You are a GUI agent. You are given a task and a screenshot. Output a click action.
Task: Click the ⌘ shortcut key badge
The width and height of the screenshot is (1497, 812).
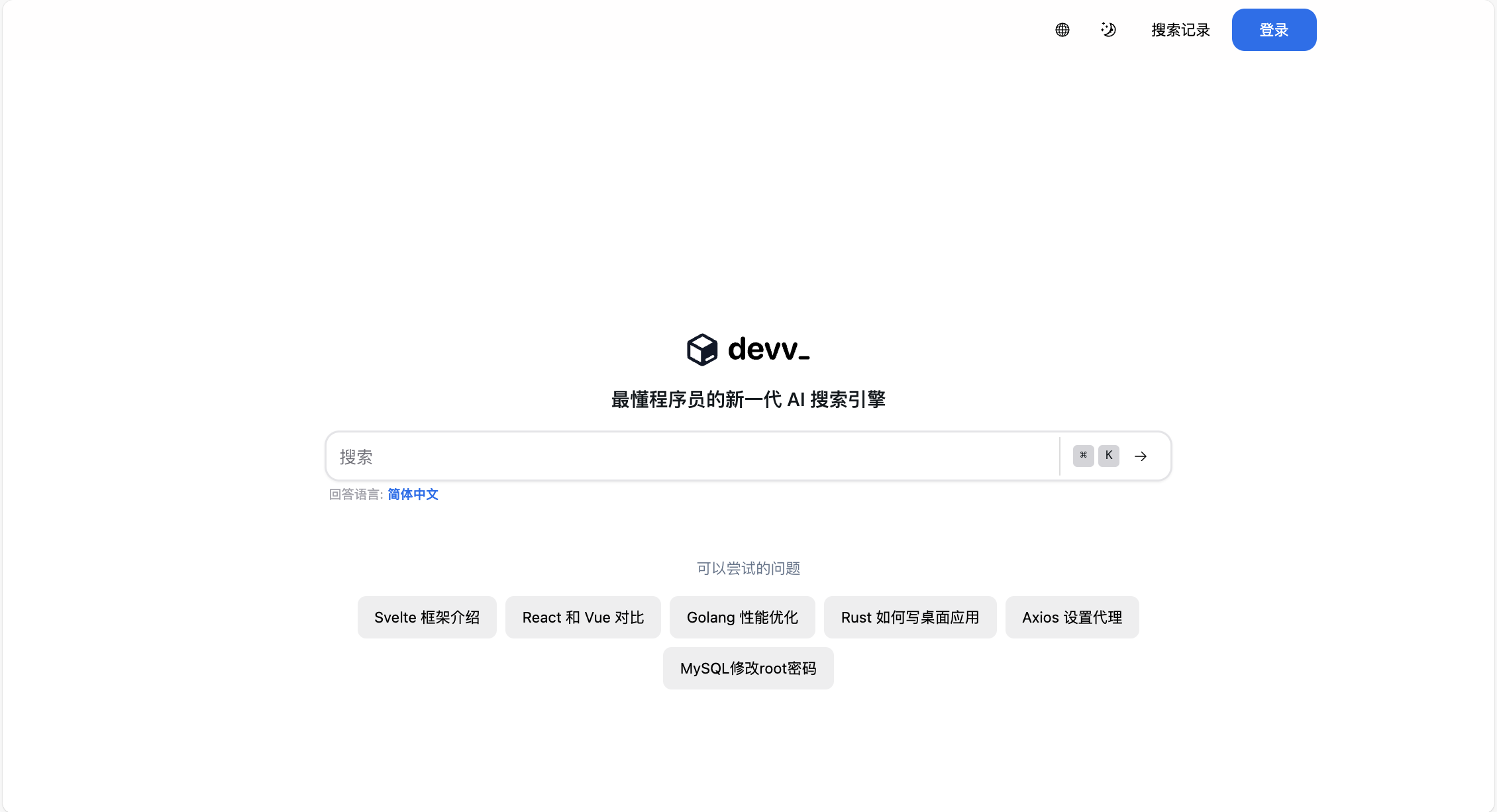pyautogui.click(x=1083, y=456)
